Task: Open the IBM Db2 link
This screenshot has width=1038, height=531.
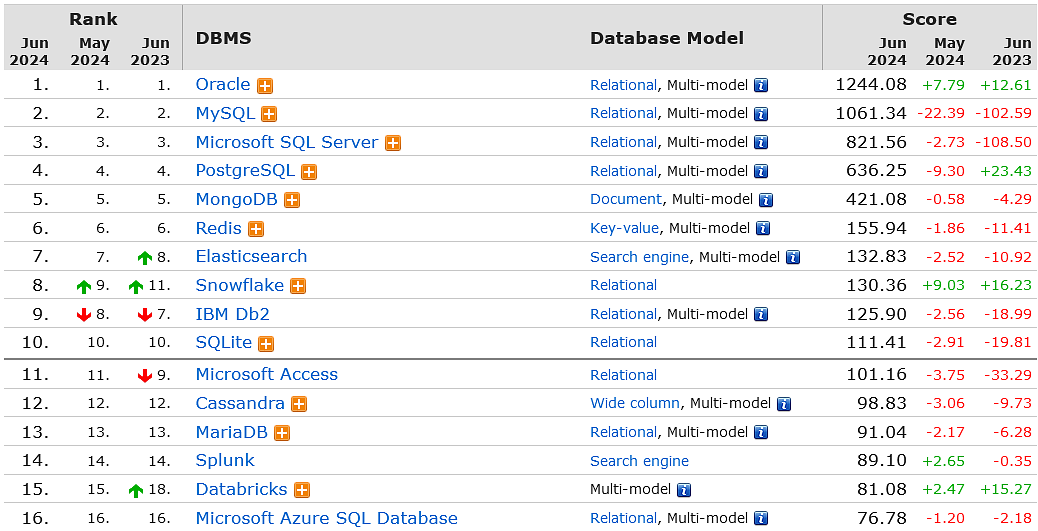Action: (232, 314)
